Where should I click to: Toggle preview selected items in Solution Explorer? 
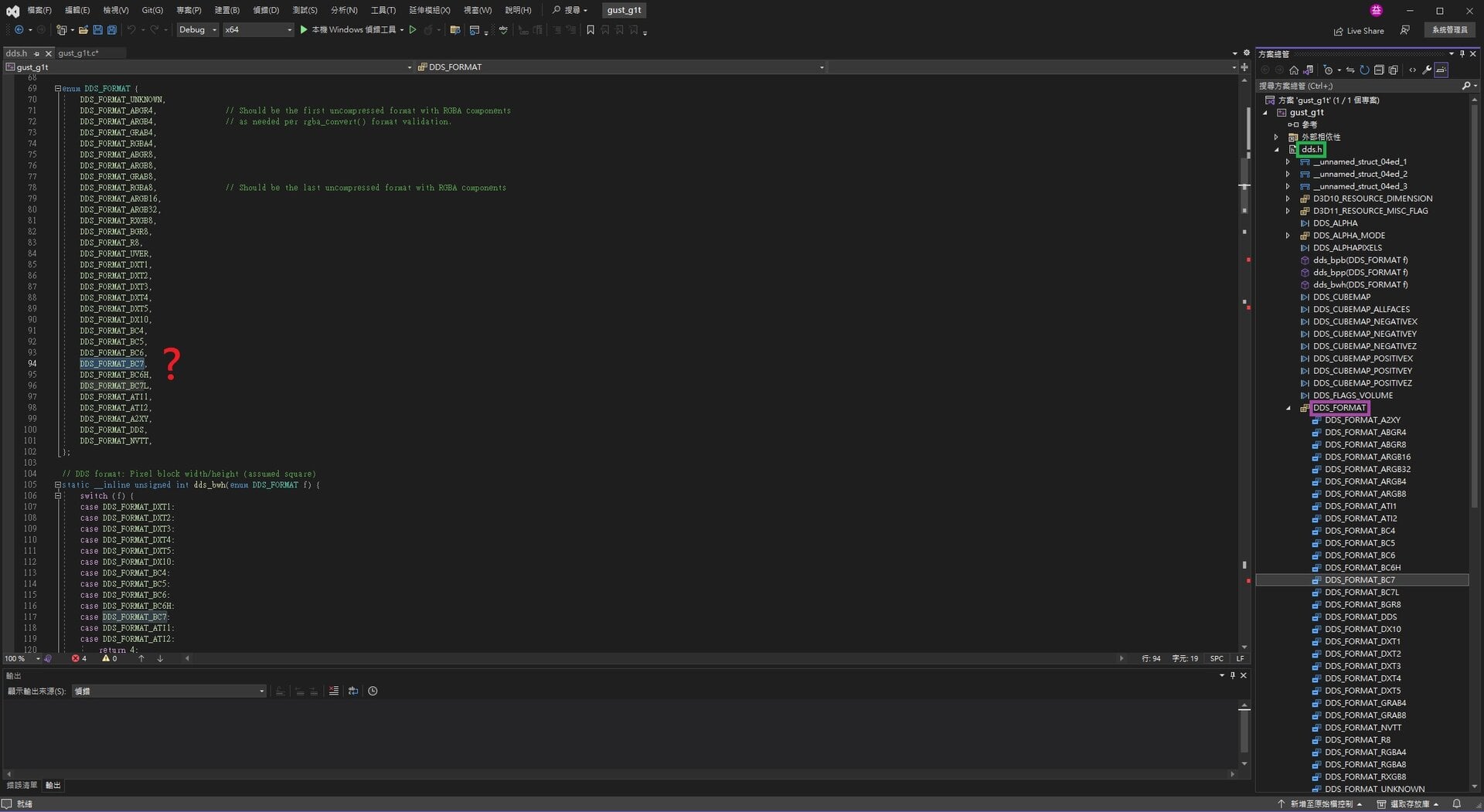pyautogui.click(x=1441, y=70)
